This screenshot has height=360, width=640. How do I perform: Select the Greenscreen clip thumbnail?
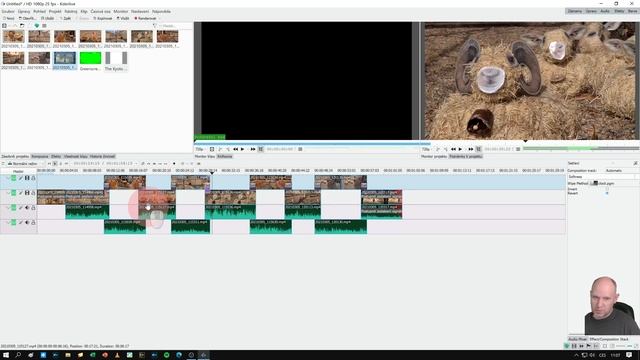click(90, 58)
